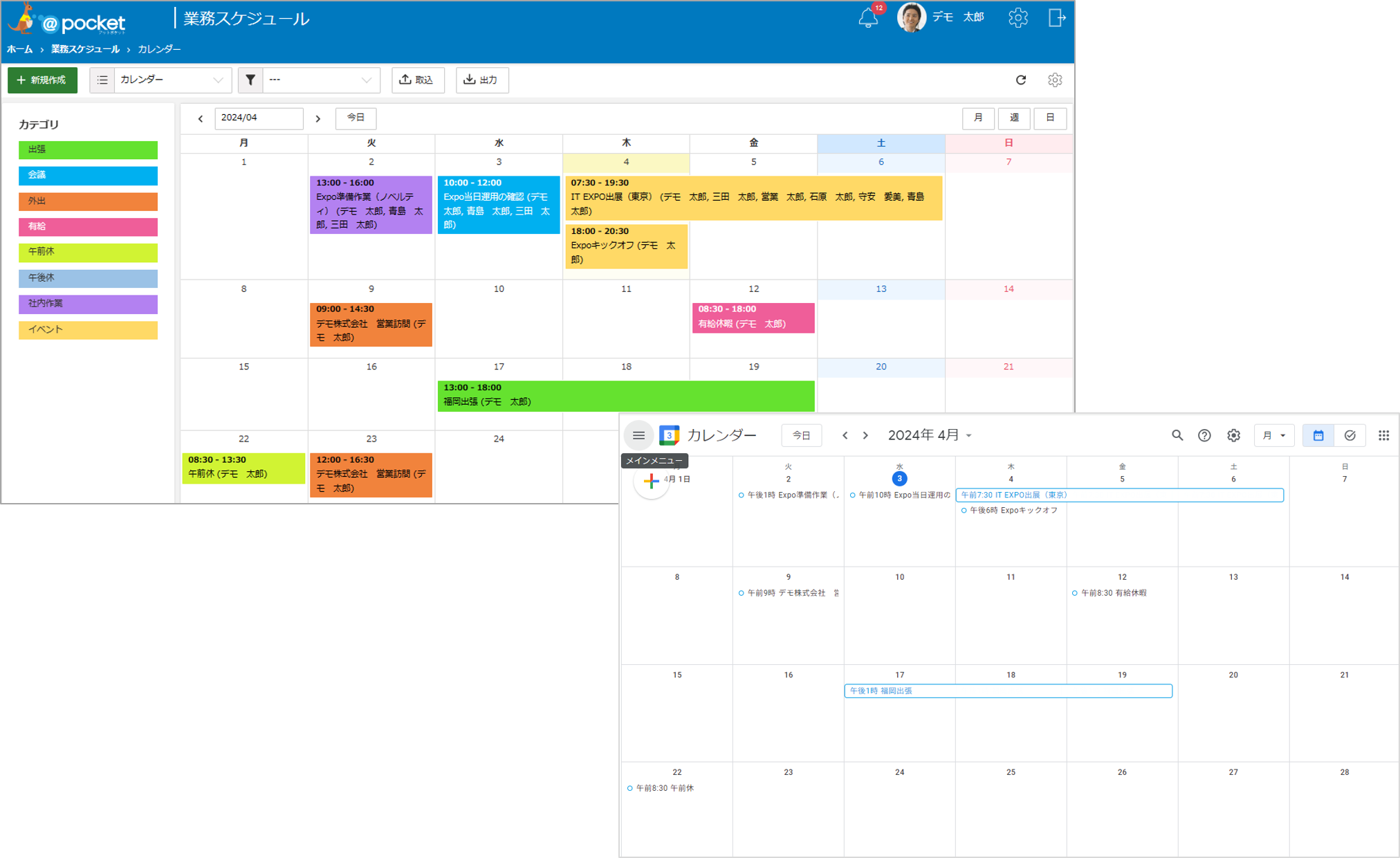Select the purple 社内作業 category swatch
Viewport: 1400px width, 858px height.
pos(88,304)
